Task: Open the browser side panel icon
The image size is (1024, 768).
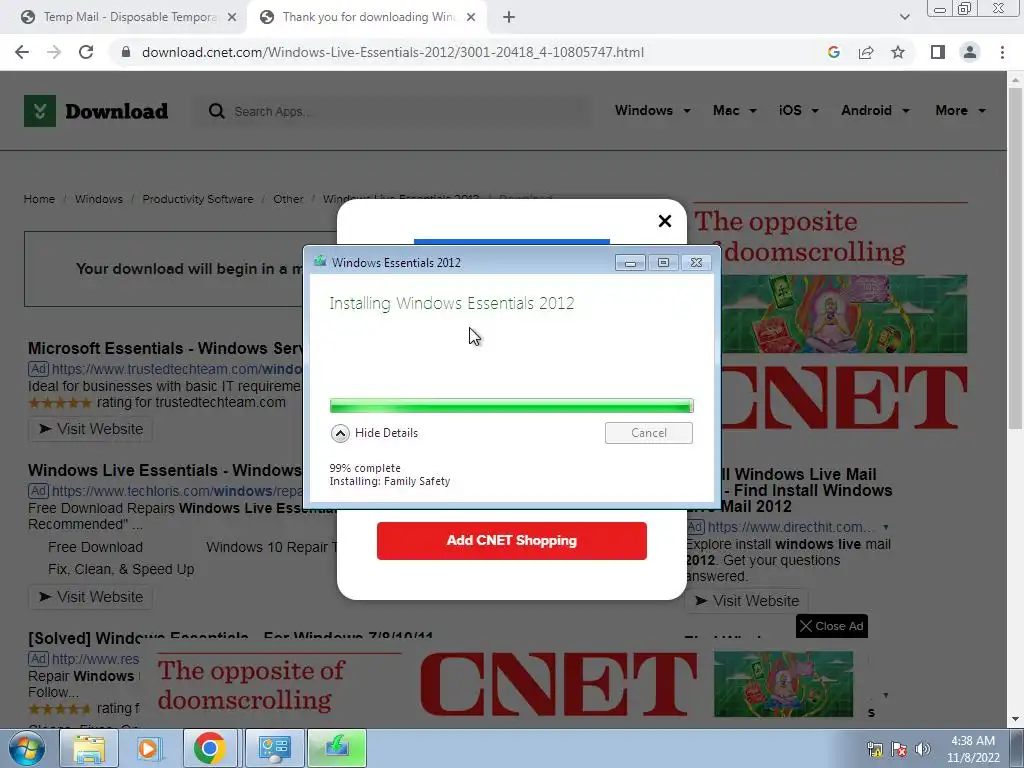Action: click(938, 52)
